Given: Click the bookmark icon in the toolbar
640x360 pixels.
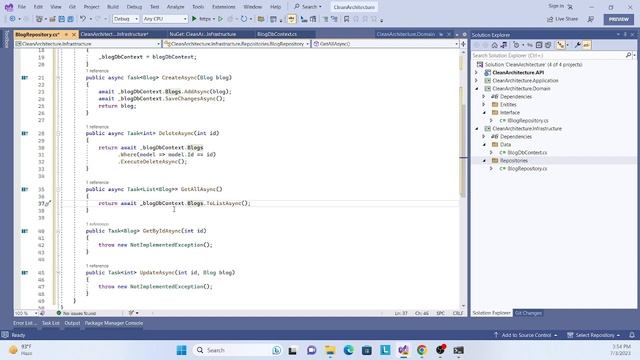Looking at the screenshot, I should (x=346, y=19).
